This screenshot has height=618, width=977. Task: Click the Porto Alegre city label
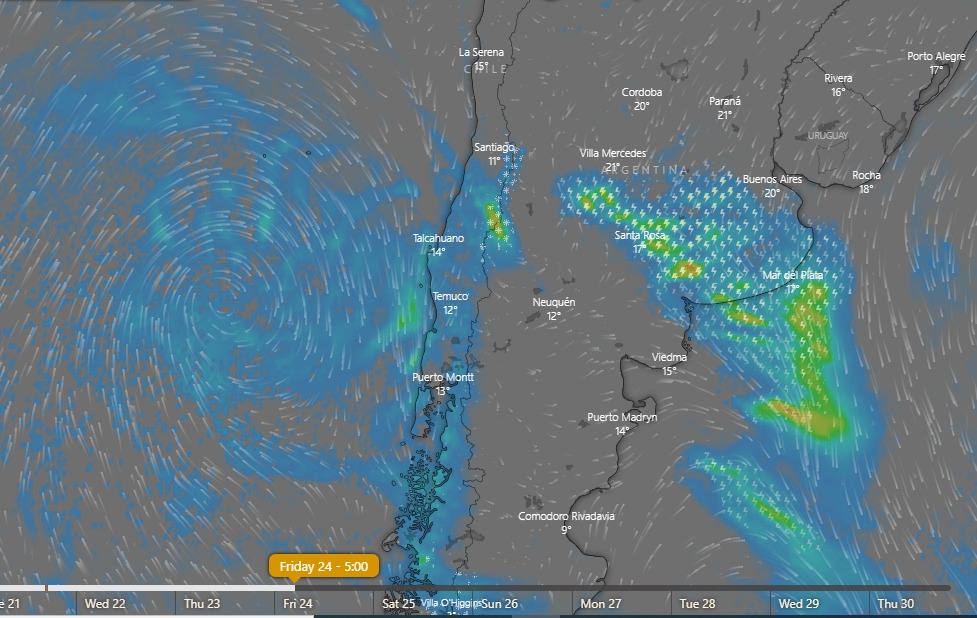937,57
